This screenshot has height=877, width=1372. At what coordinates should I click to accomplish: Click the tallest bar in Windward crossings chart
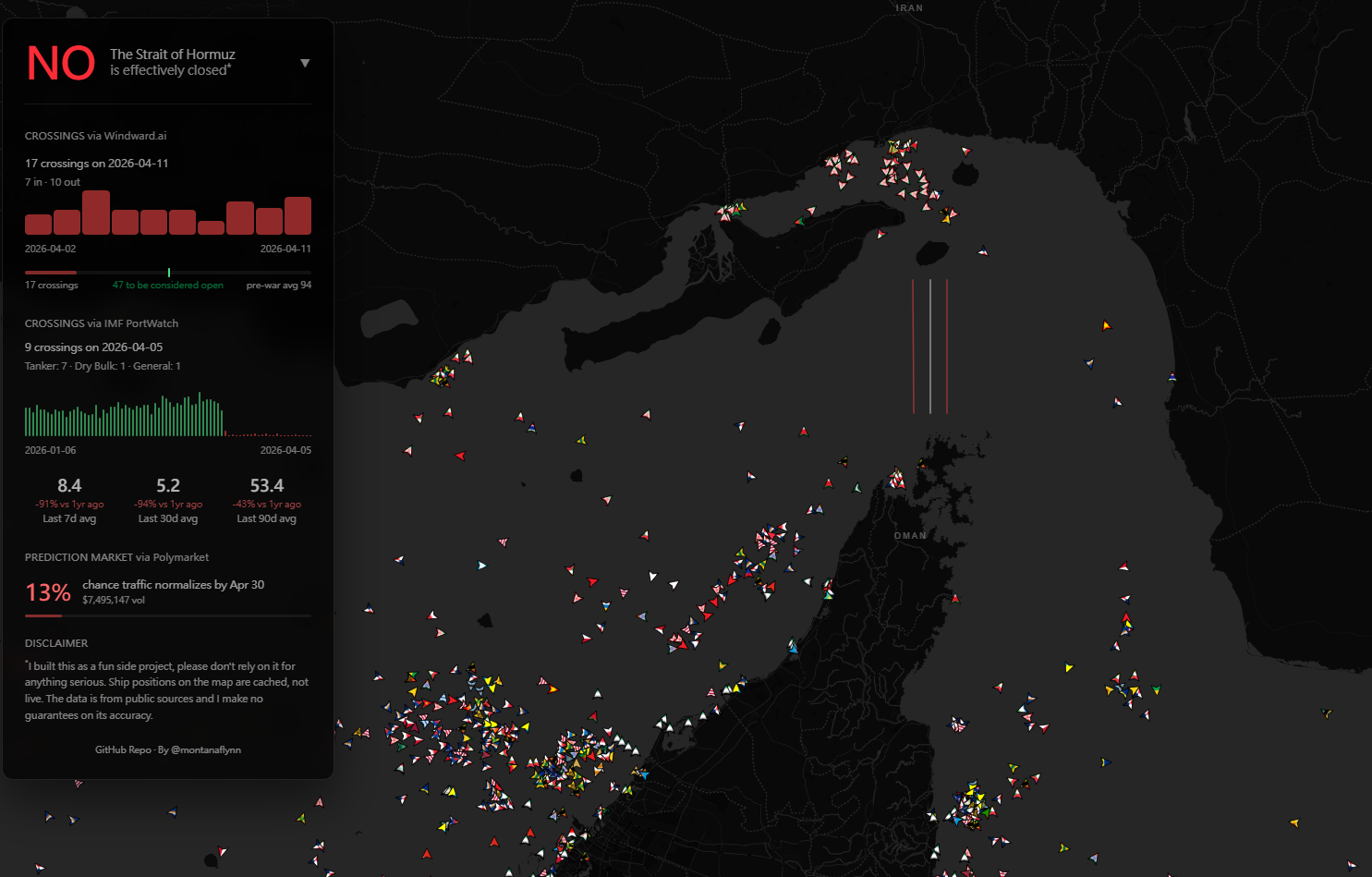[x=96, y=213]
